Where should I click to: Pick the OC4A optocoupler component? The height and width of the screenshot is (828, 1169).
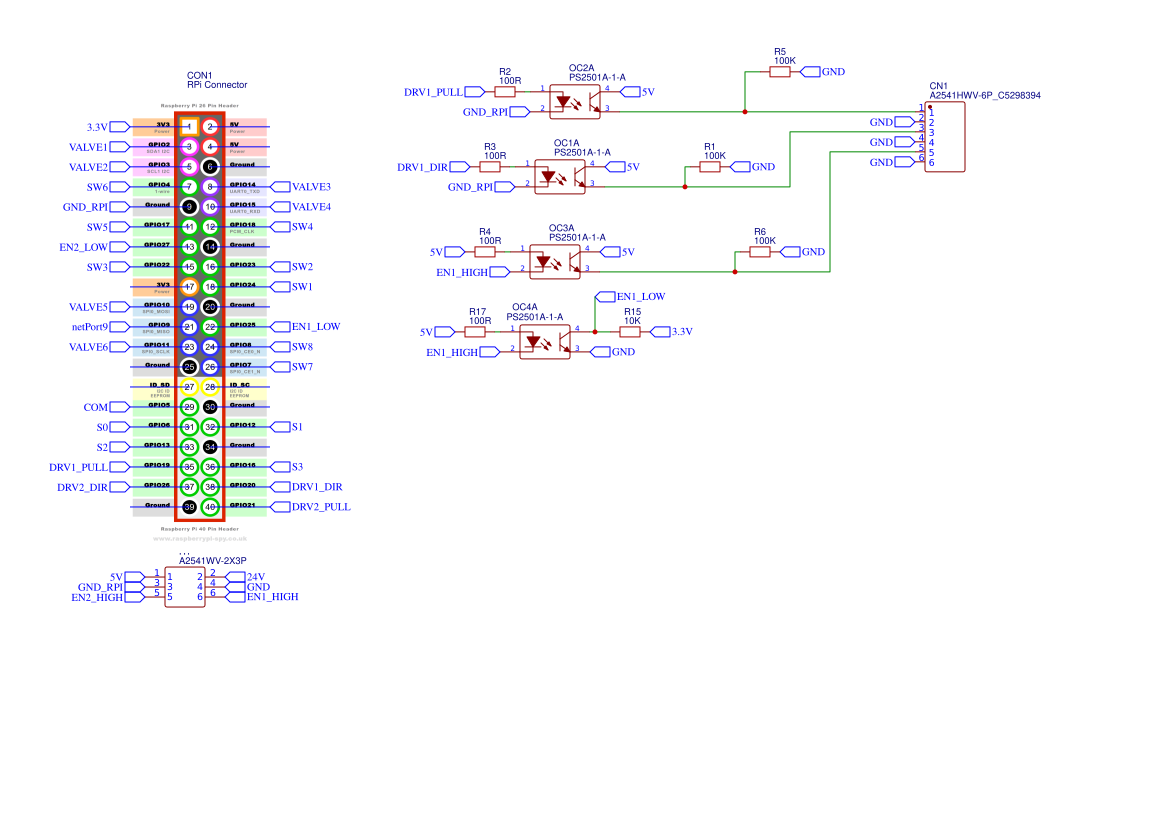[544, 341]
